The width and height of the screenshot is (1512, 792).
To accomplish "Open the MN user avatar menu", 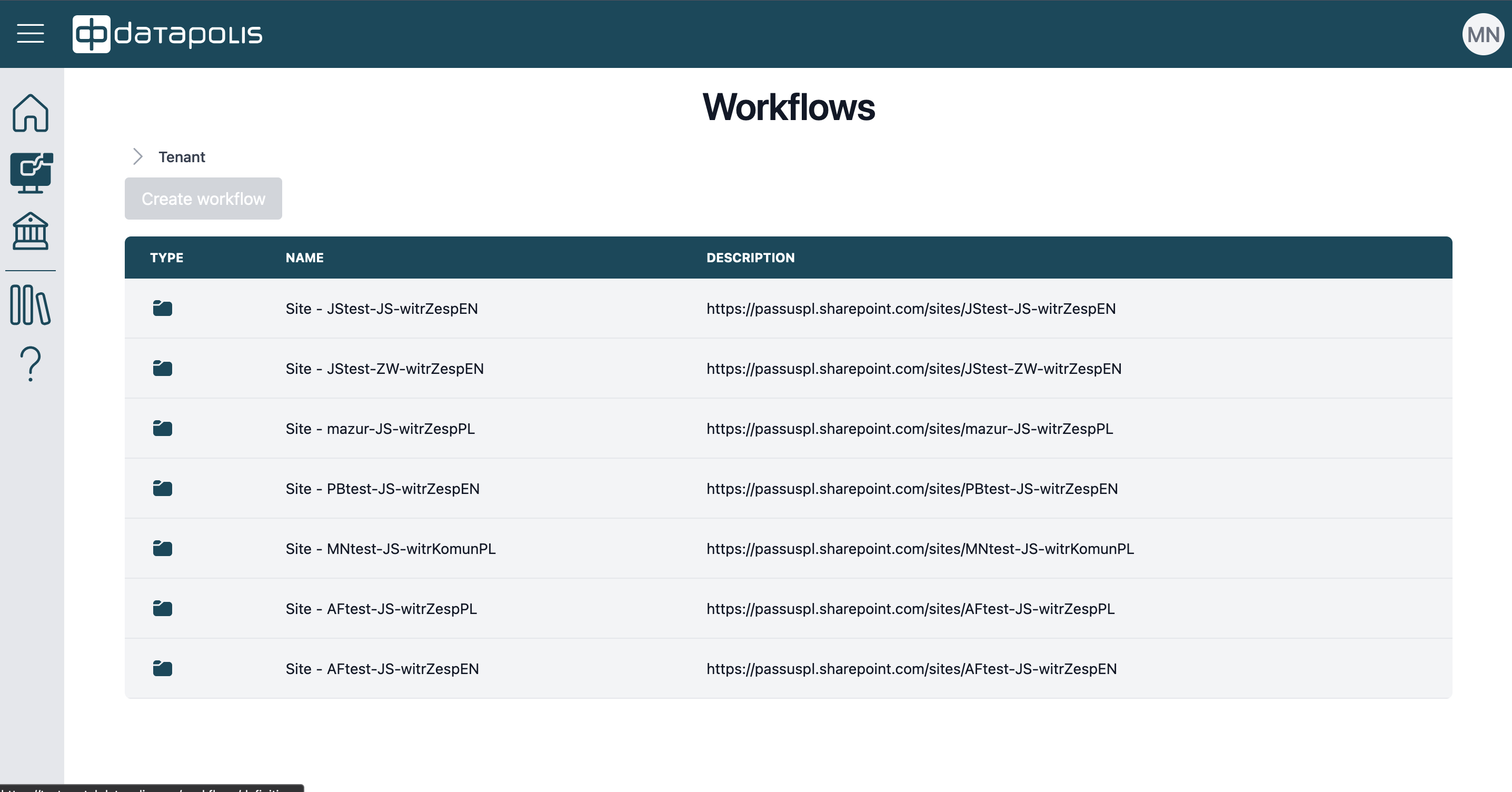I will [1483, 35].
